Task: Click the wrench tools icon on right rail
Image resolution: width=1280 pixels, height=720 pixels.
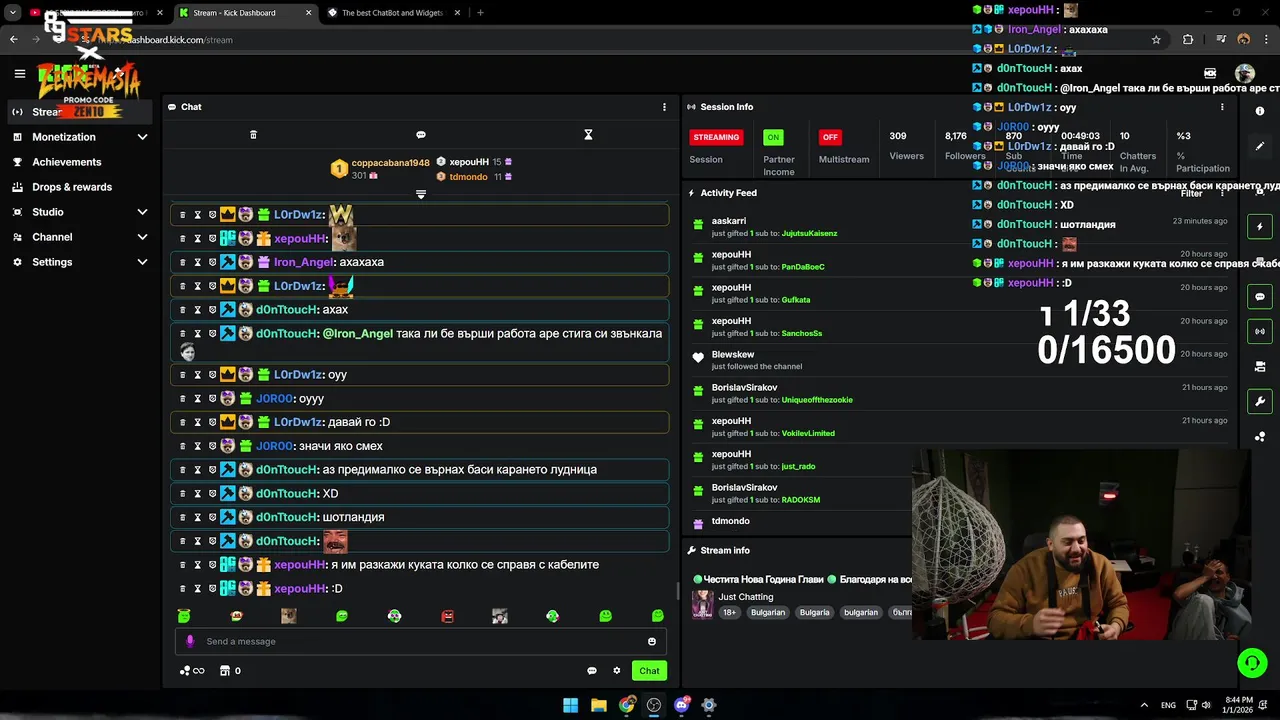Action: [1260, 401]
